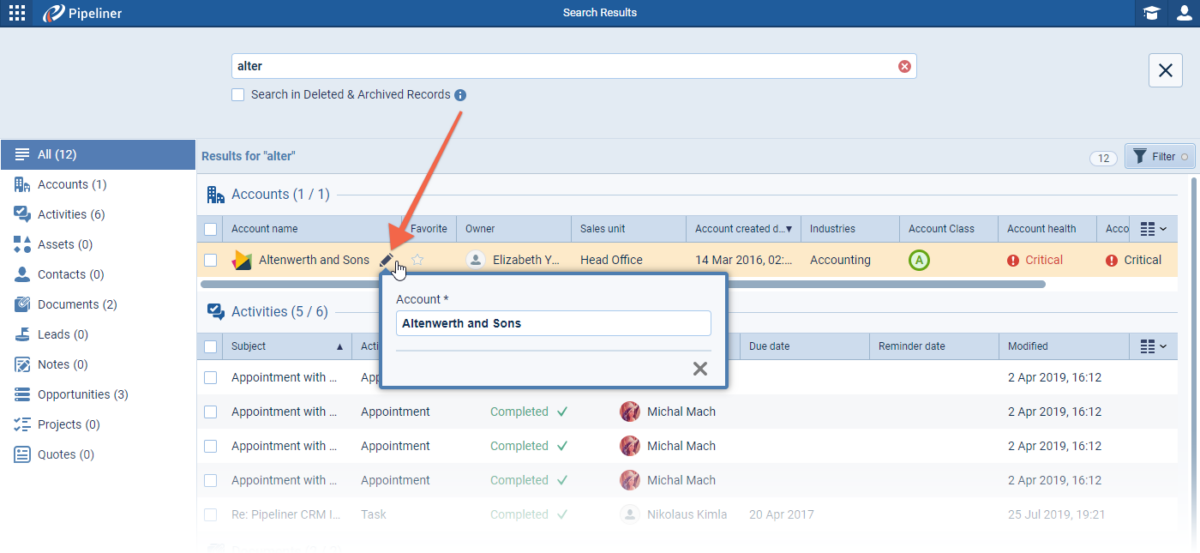Select Opportunities (3) in sidebar
Viewport: 1200px width, 553px height.
pyautogui.click(x=82, y=394)
